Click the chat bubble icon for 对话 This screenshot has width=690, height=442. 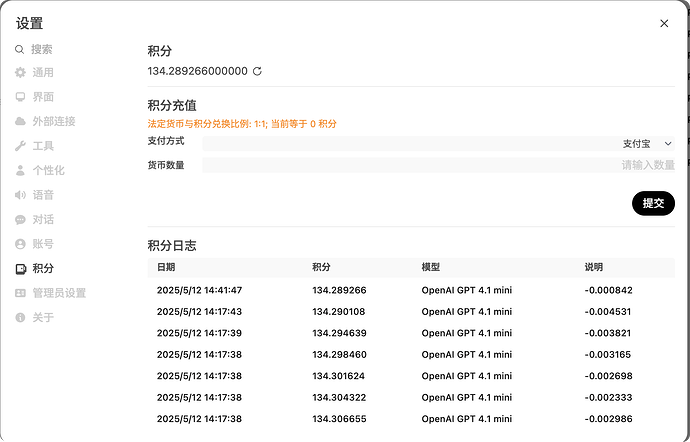pyautogui.click(x=20, y=219)
